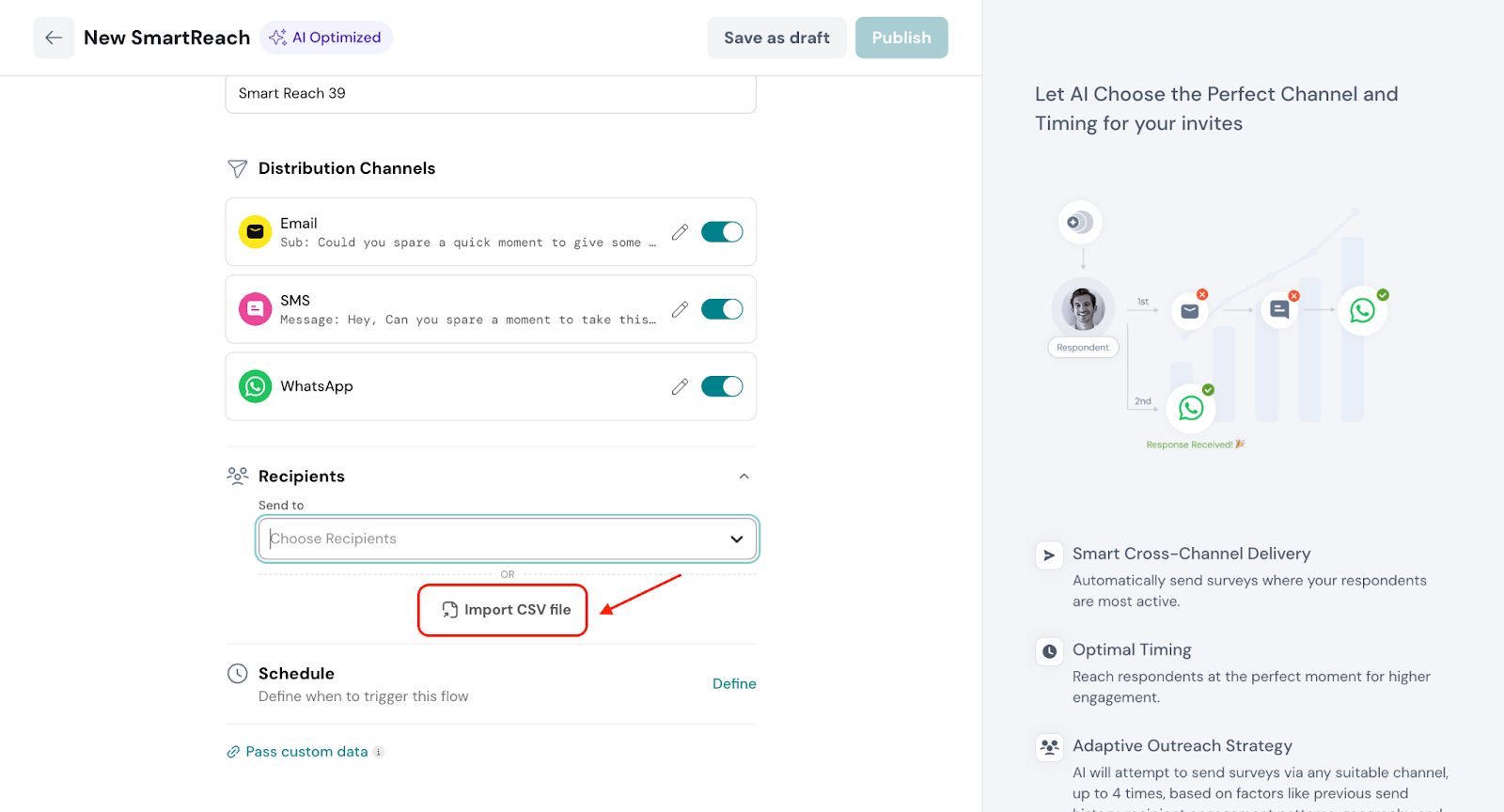Disable the Email channel toggle
Screen dimensions: 1504x812
(722, 232)
